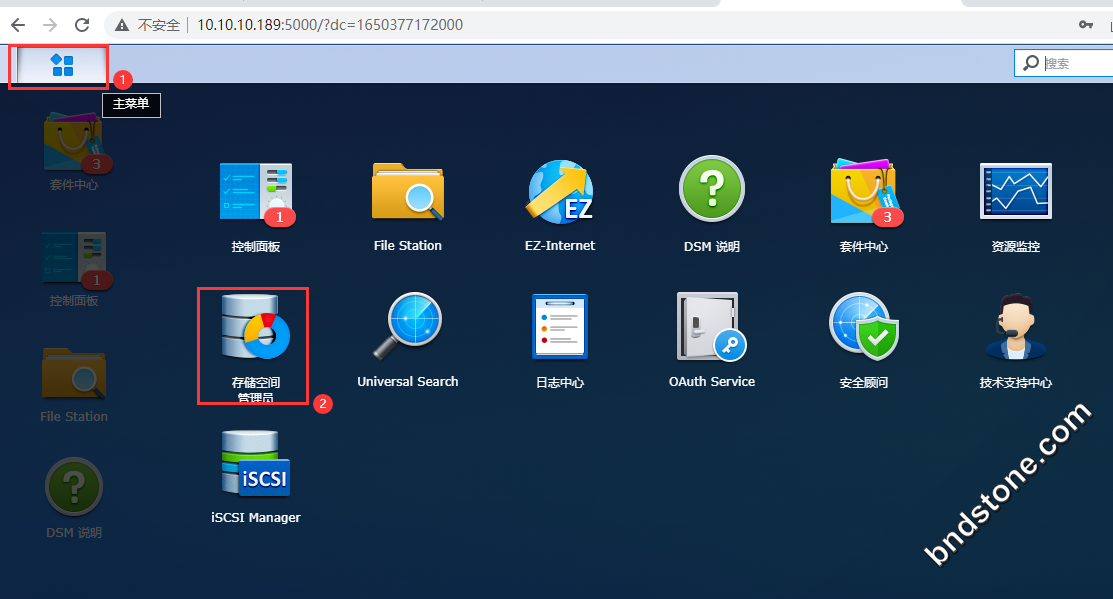Image resolution: width=1113 pixels, height=599 pixels.
Task: Open Resource Monitor icon
Action: click(1016, 191)
